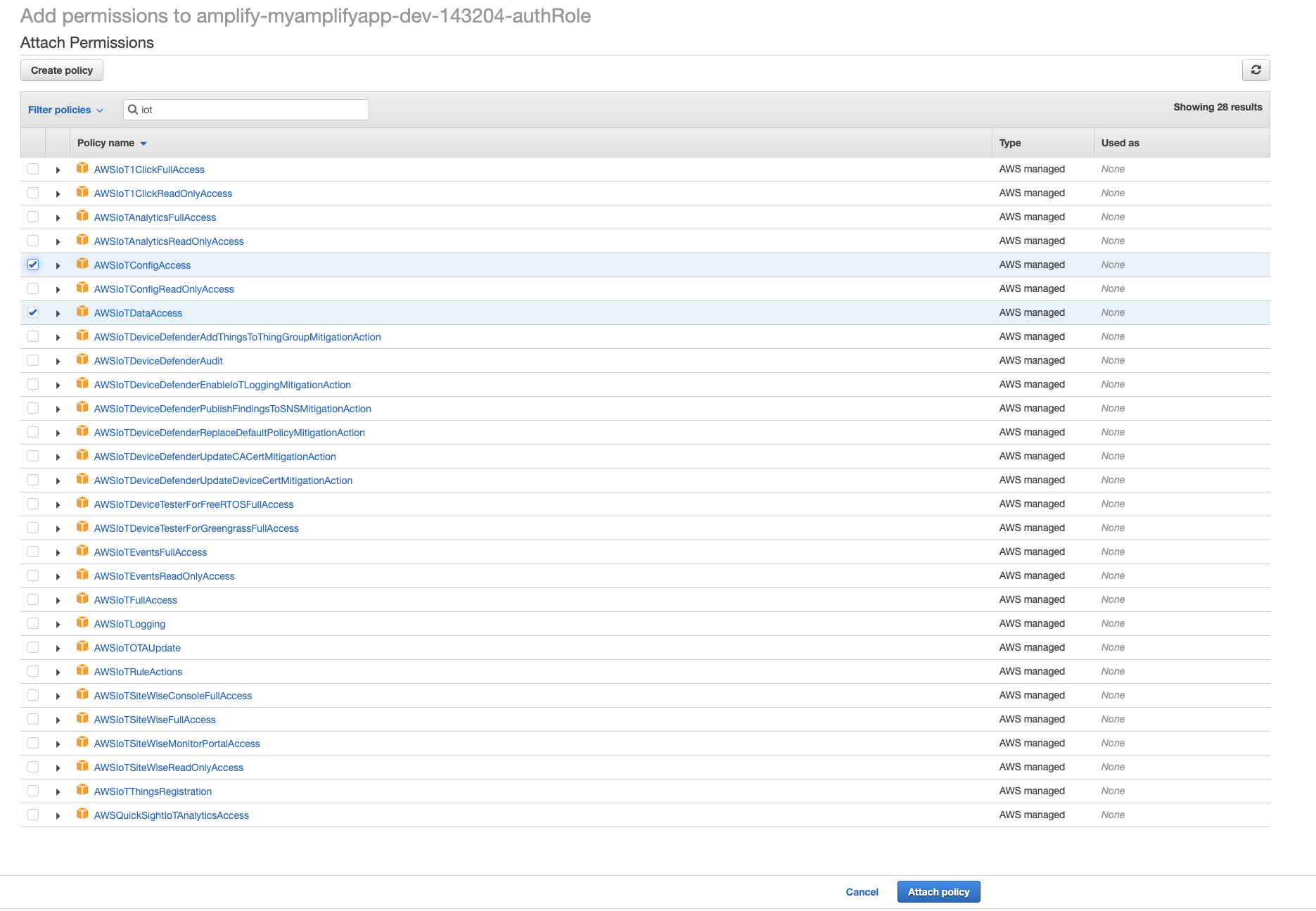Click the policy icon beside AWSIoTSiteWiseConsoleFullAccess

(x=82, y=694)
